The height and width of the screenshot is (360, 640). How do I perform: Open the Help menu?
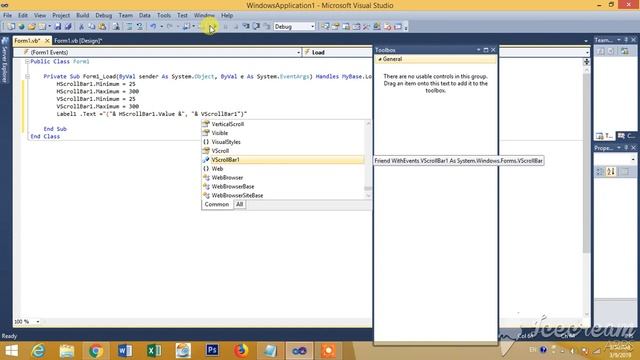pos(227,16)
